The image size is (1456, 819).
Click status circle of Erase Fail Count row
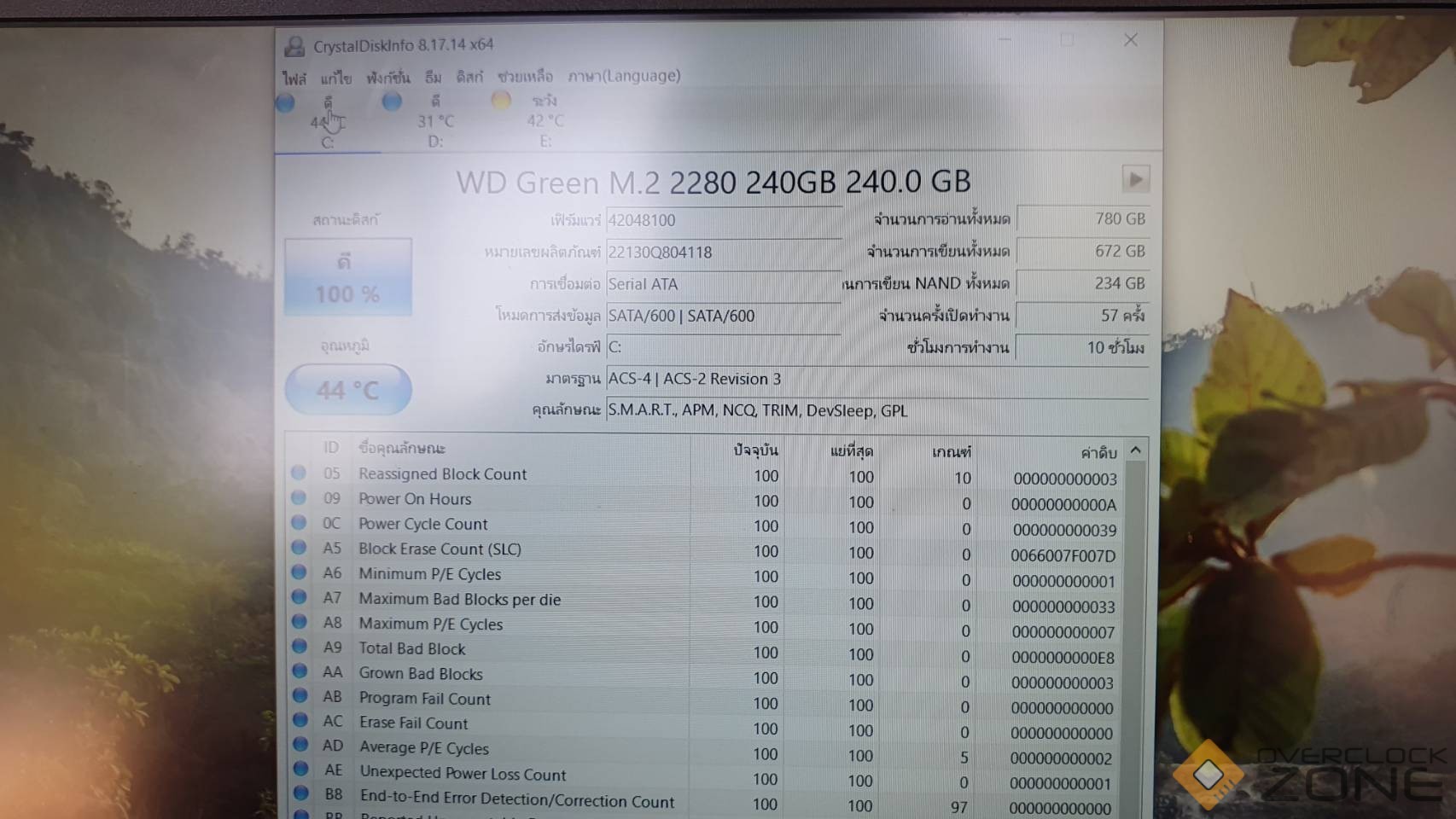(x=300, y=720)
